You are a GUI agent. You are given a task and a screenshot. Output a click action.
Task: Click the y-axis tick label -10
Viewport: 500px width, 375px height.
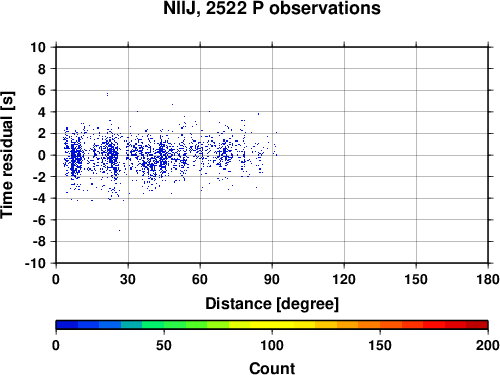click(x=35, y=263)
